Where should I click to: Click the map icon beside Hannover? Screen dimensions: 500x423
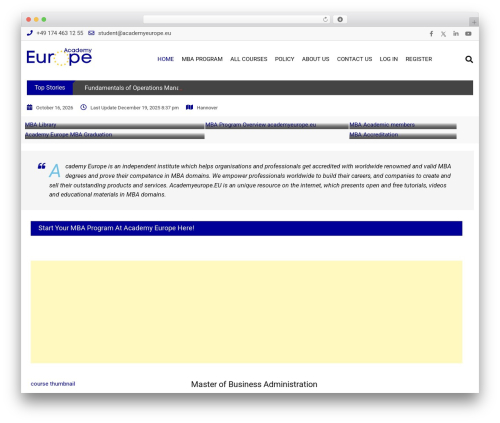tap(189, 107)
